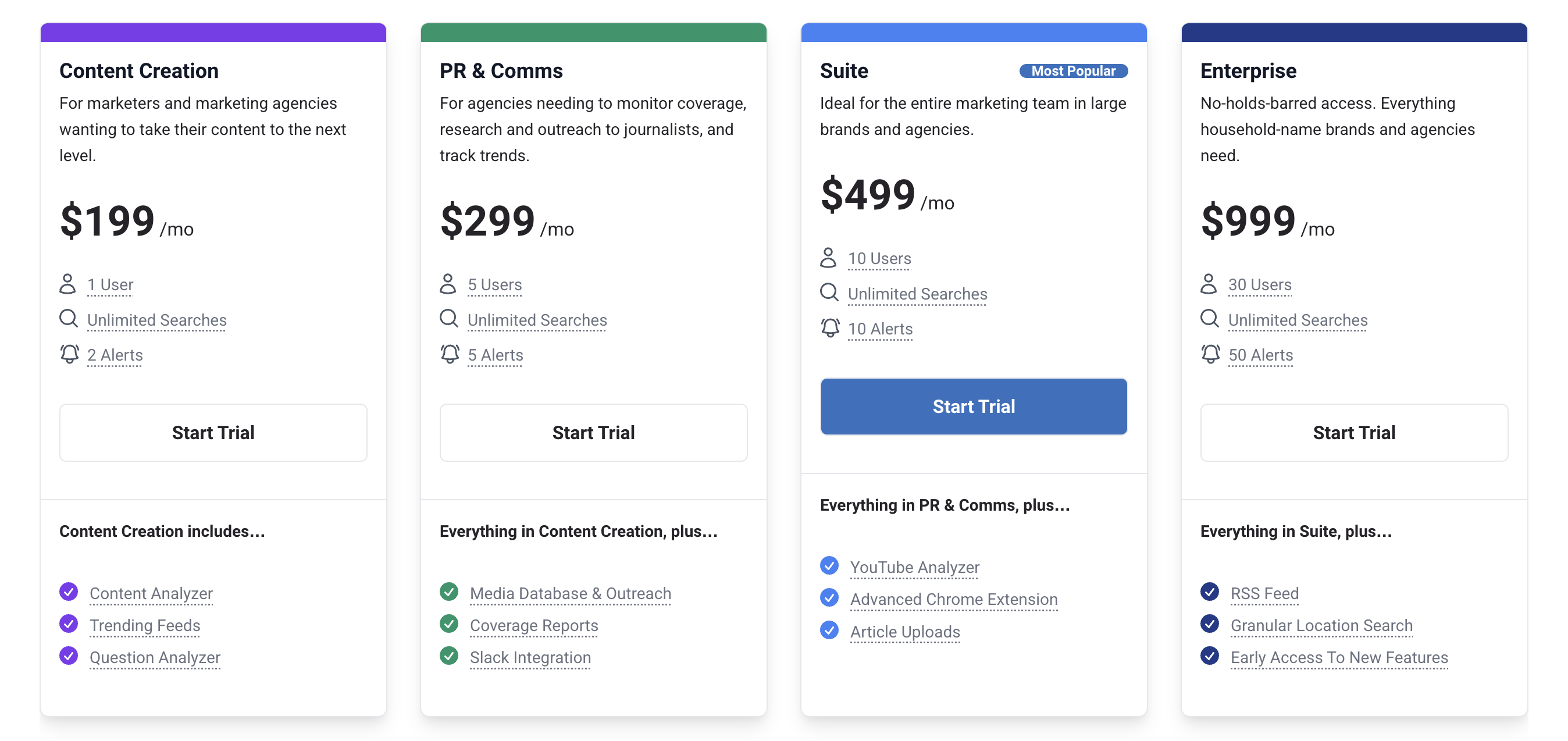
Task: Start the Content Creation trial
Action: click(x=213, y=432)
